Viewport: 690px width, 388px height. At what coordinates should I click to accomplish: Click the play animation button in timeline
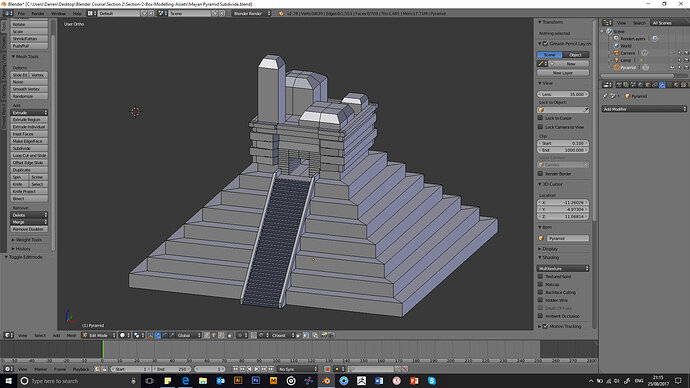click(x=257, y=369)
